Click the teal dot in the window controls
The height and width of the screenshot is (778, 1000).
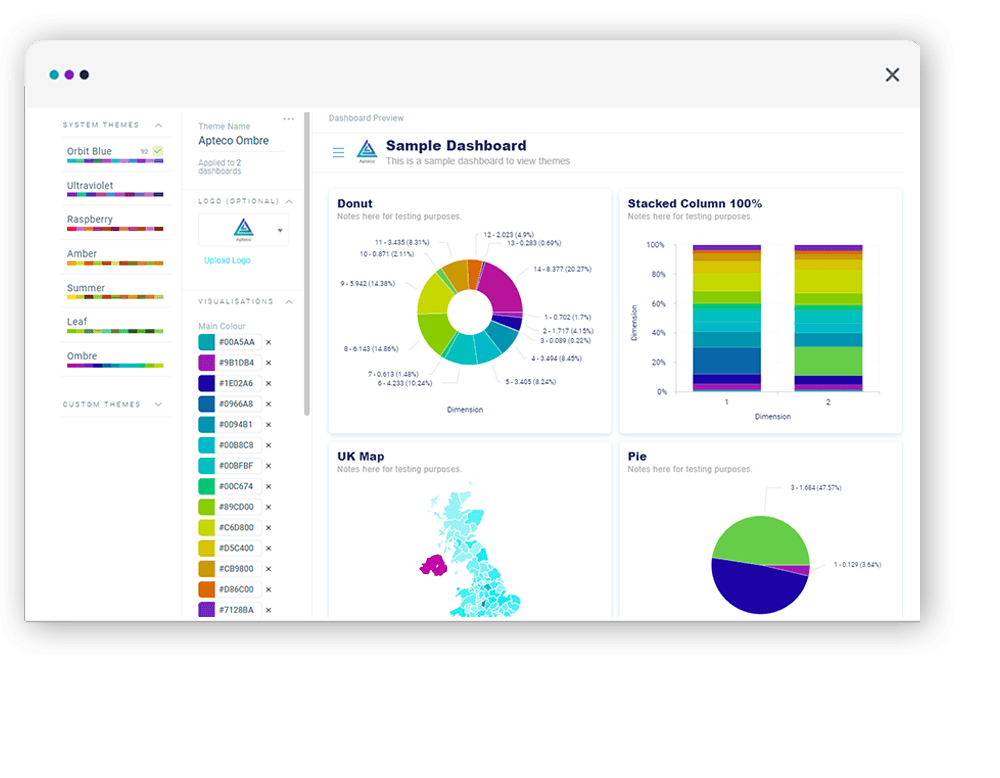(x=53, y=74)
